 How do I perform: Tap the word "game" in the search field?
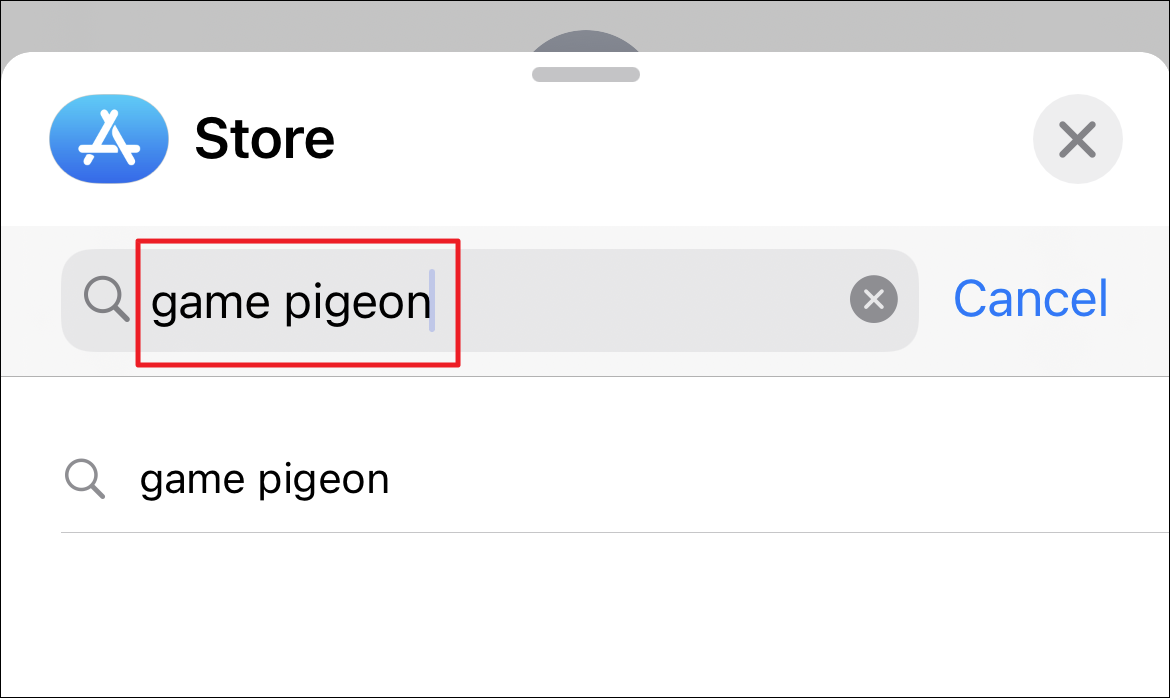[210, 304]
